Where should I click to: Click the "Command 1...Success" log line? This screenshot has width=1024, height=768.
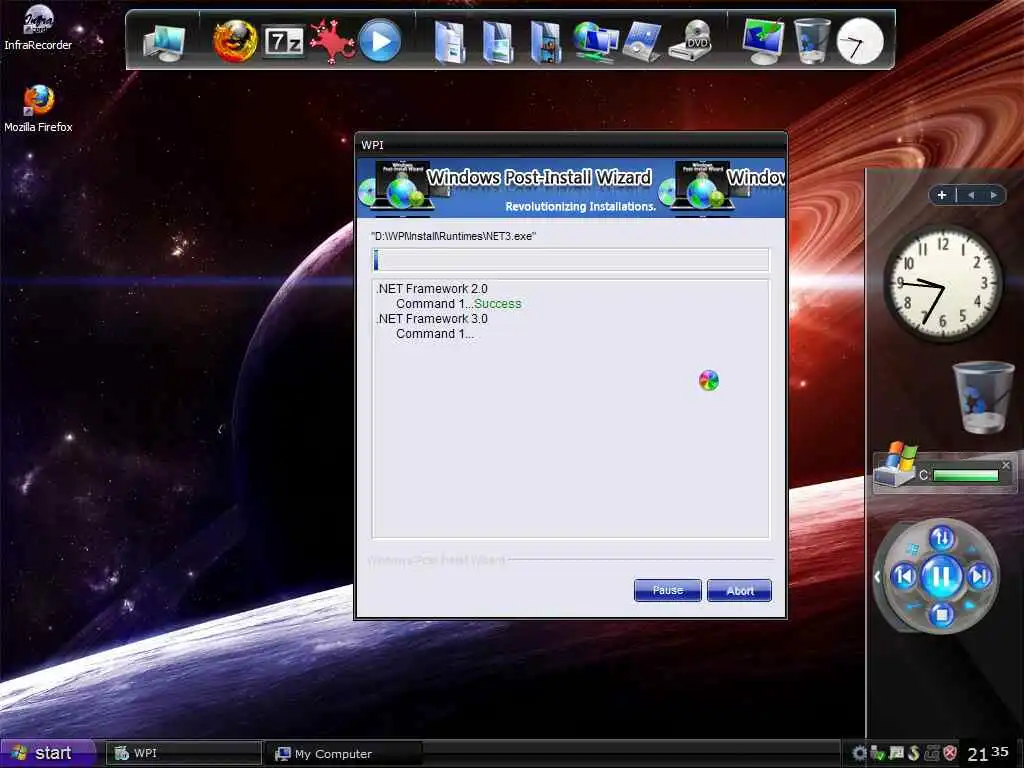click(x=458, y=304)
